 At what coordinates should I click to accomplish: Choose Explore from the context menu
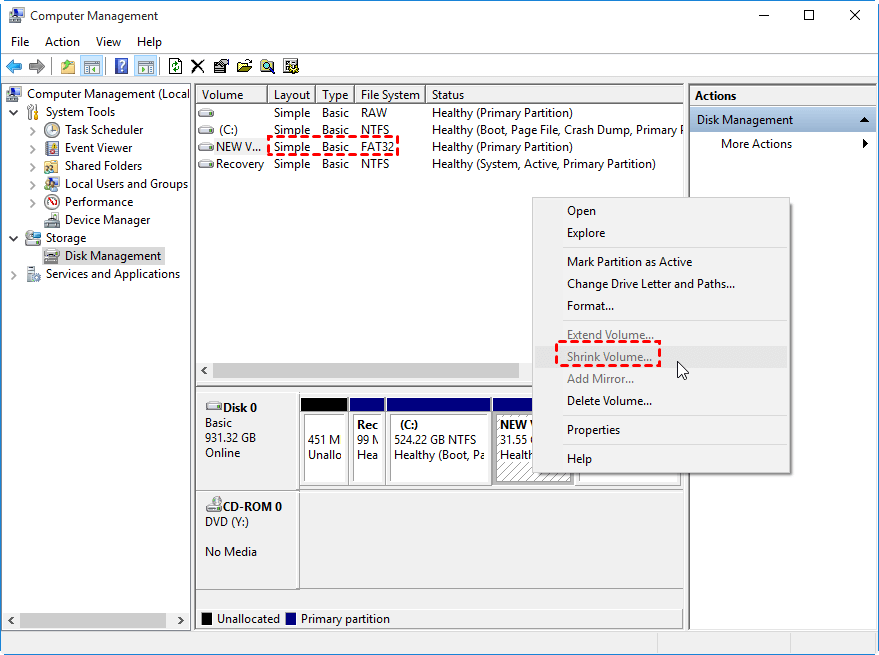(x=661, y=233)
